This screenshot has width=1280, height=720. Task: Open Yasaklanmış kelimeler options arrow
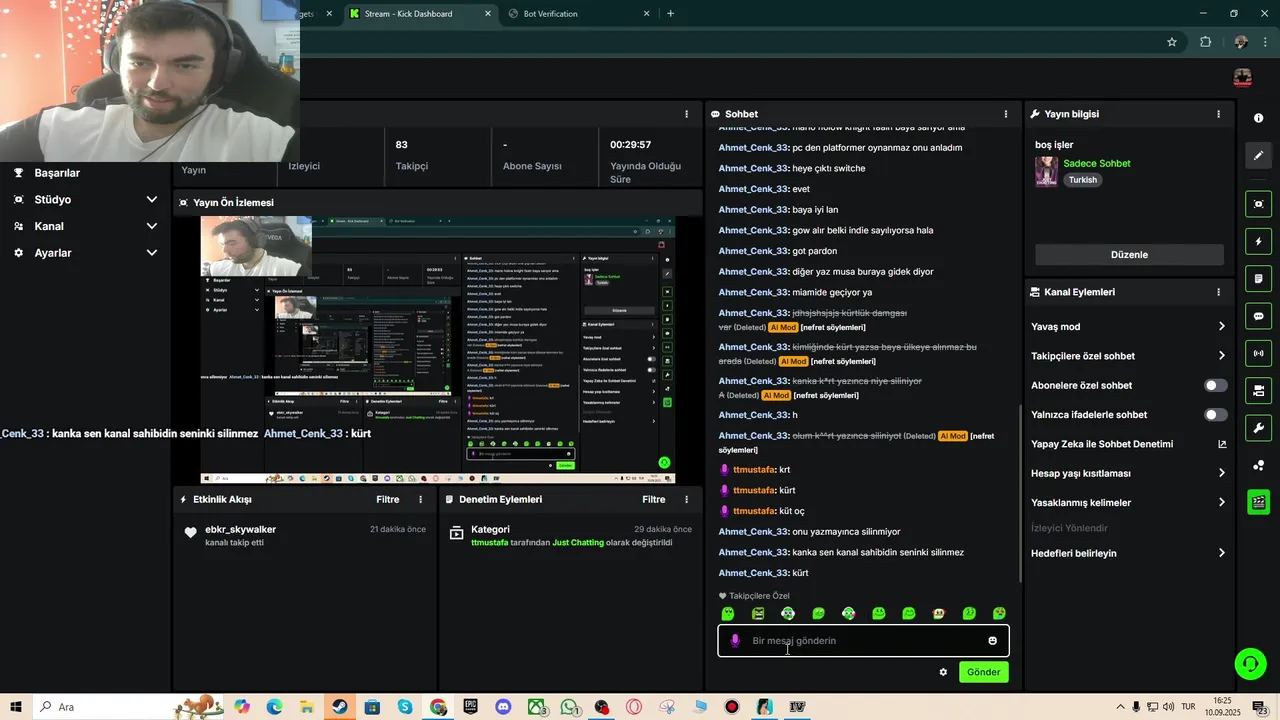click(x=1221, y=503)
